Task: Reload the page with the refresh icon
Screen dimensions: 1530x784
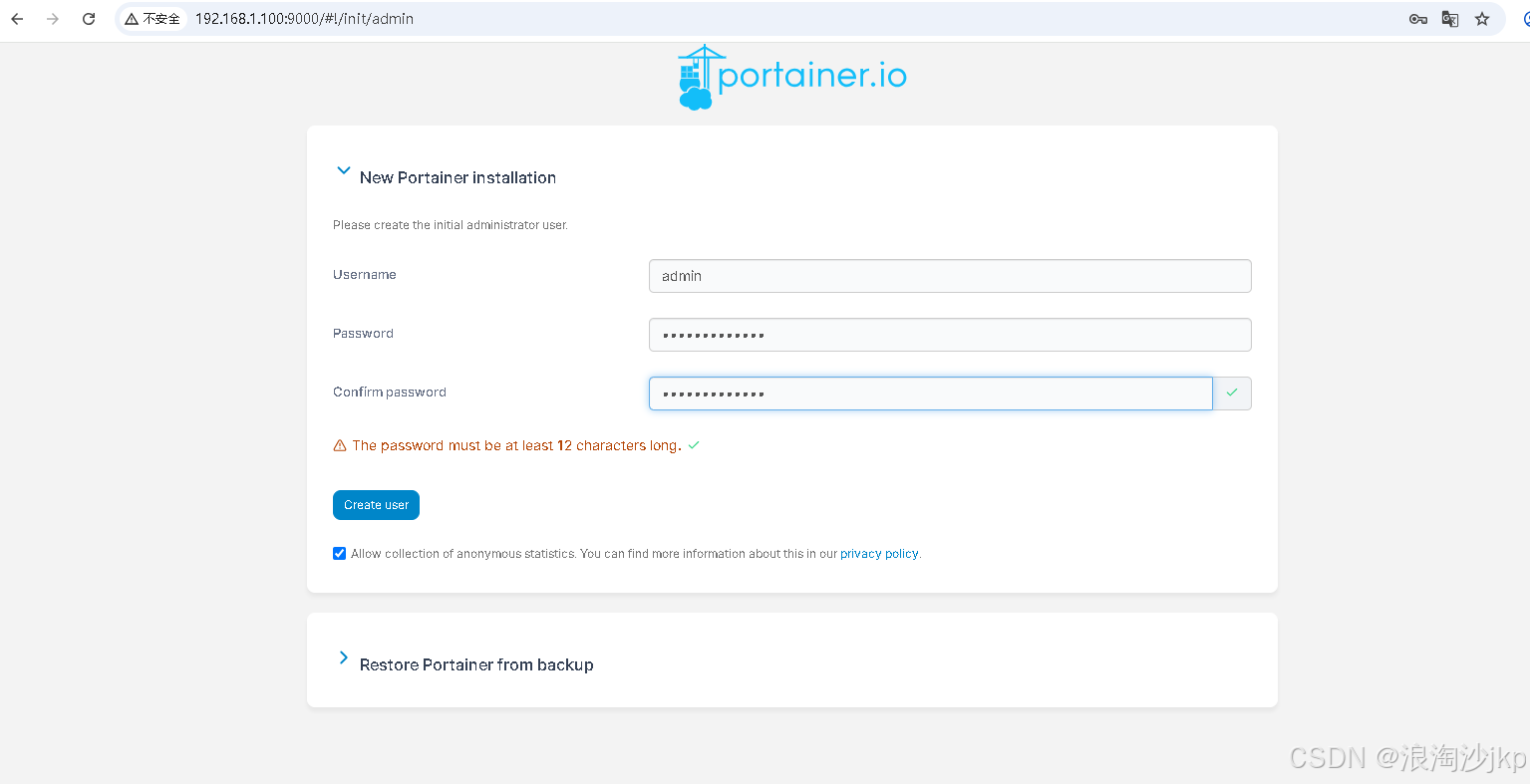Action: coord(89,19)
